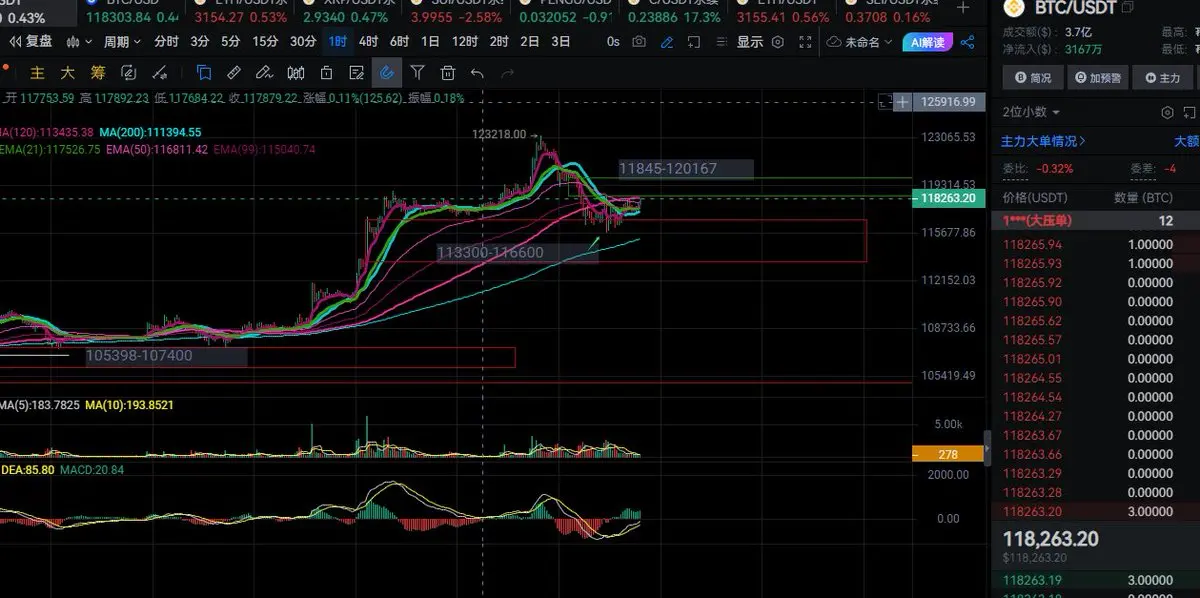The height and width of the screenshot is (598, 1200).
Task: Click ask price 118265.94 row
Action: click(x=1096, y=244)
